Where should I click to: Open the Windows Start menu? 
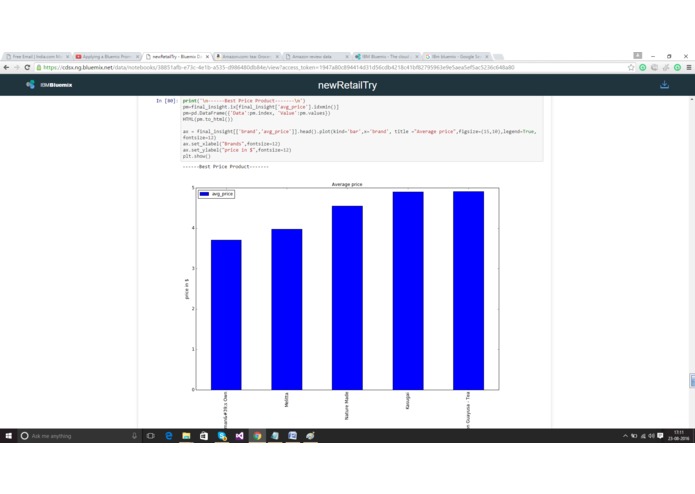(x=8, y=436)
